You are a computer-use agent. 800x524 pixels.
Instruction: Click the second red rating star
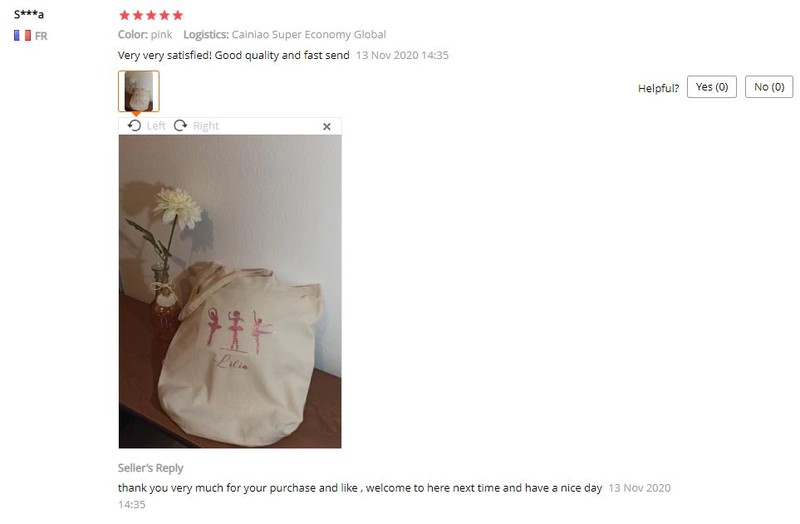pos(138,15)
